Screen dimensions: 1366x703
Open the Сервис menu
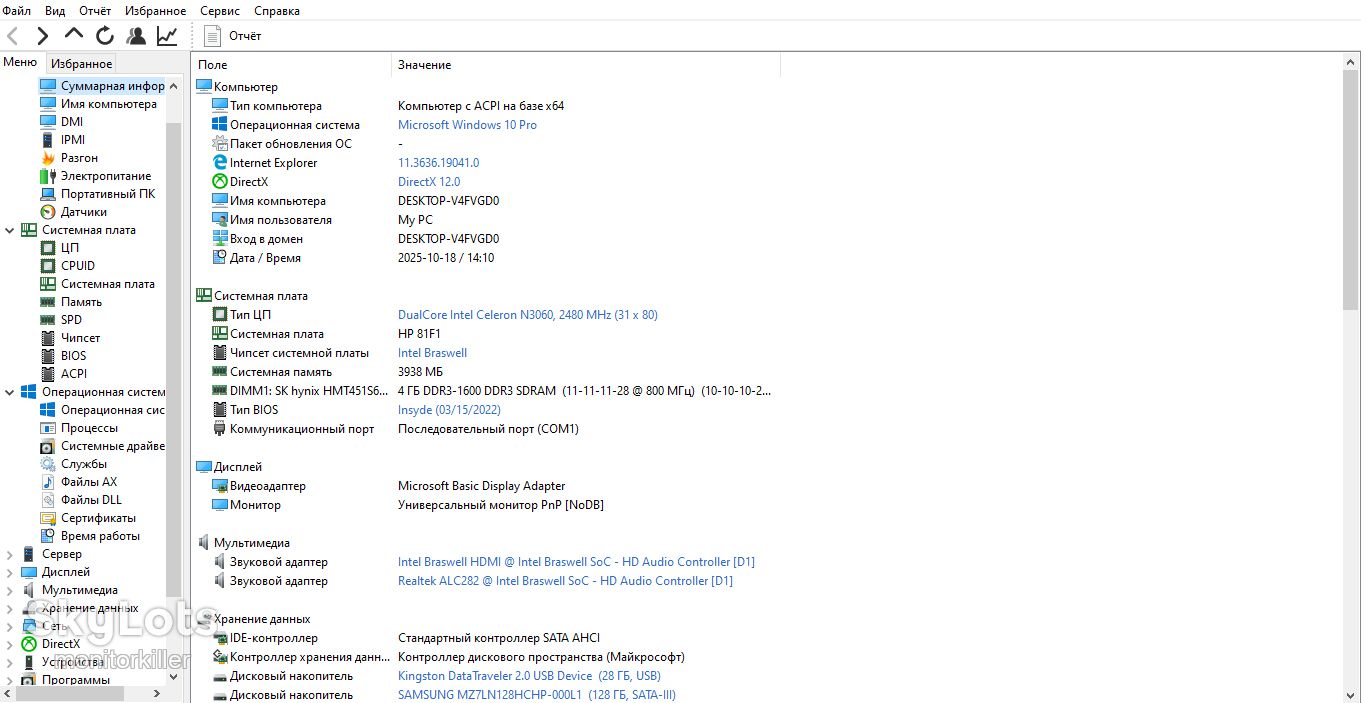(x=219, y=11)
